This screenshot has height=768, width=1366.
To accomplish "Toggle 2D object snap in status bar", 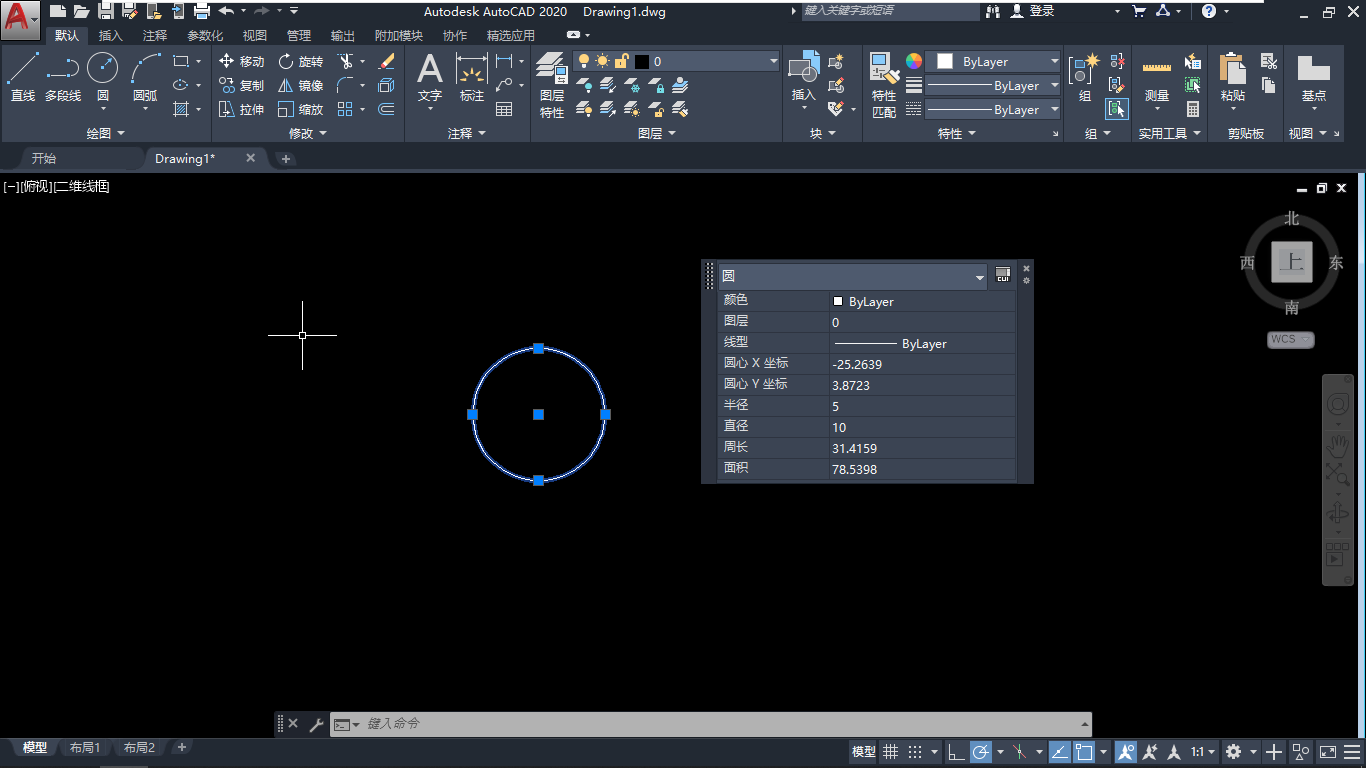I will click(1084, 752).
